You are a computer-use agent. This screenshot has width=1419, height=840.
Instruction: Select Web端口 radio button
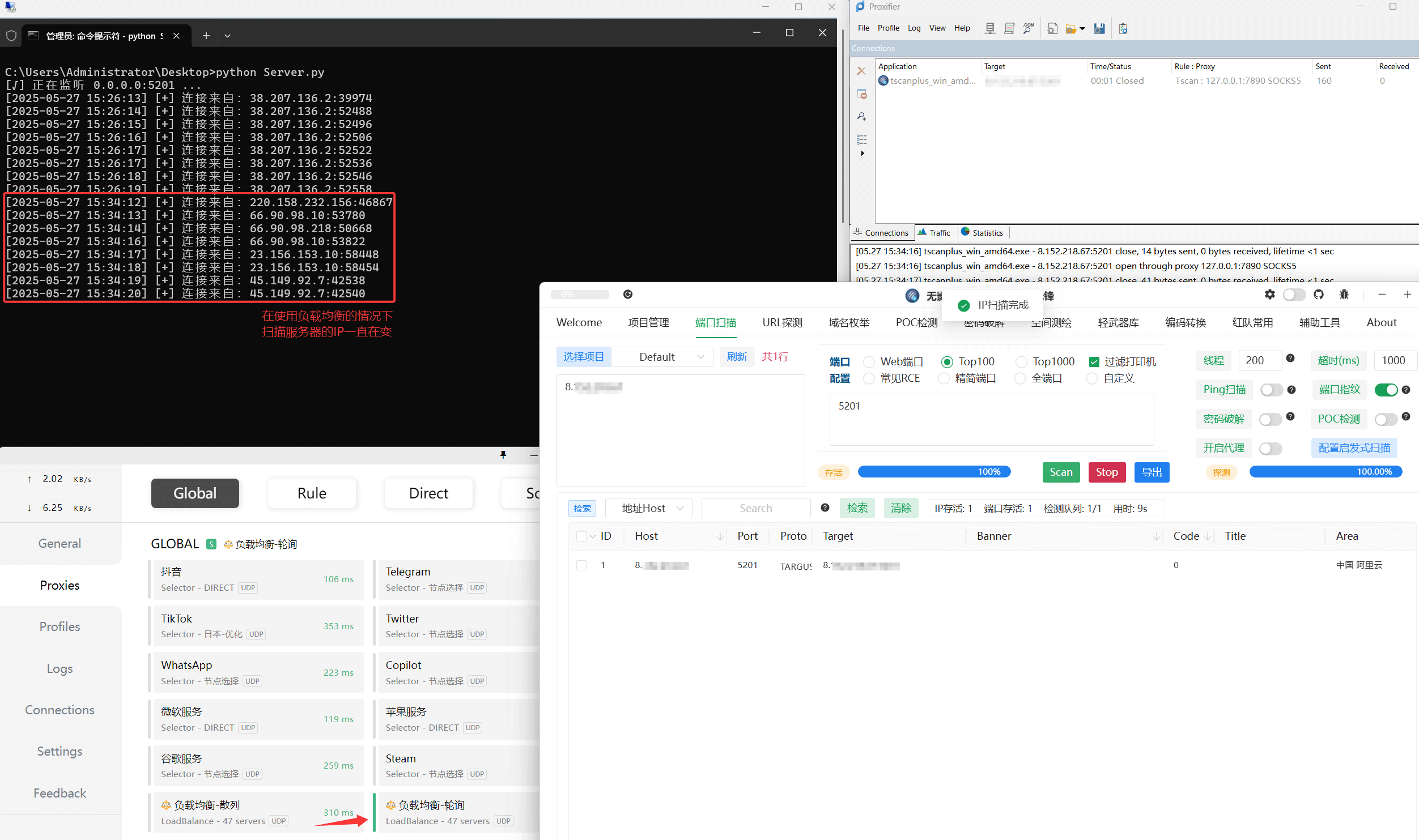869,362
